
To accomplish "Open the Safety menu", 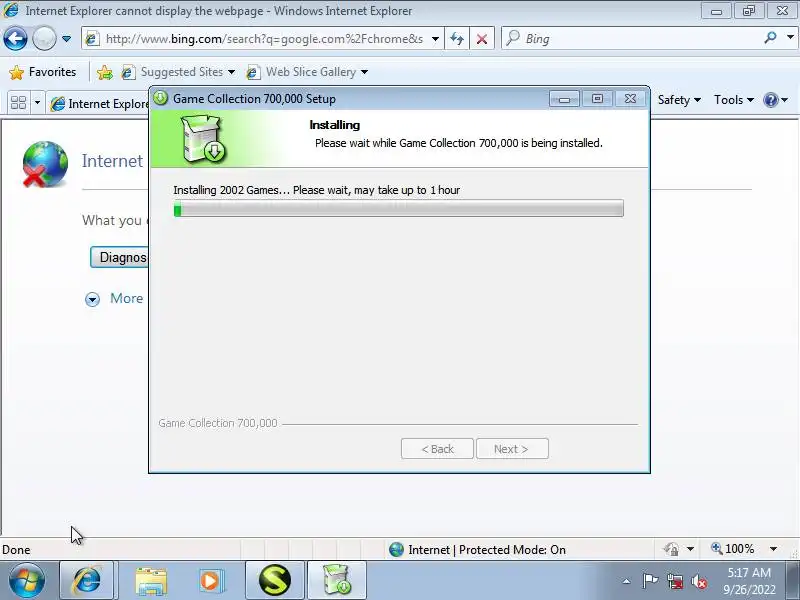I will point(679,100).
